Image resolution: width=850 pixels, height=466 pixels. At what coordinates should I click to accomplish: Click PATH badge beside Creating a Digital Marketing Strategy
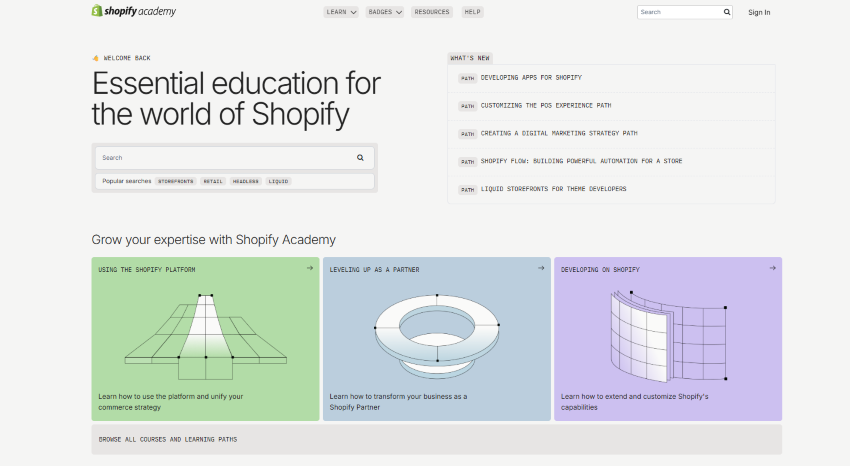(467, 134)
